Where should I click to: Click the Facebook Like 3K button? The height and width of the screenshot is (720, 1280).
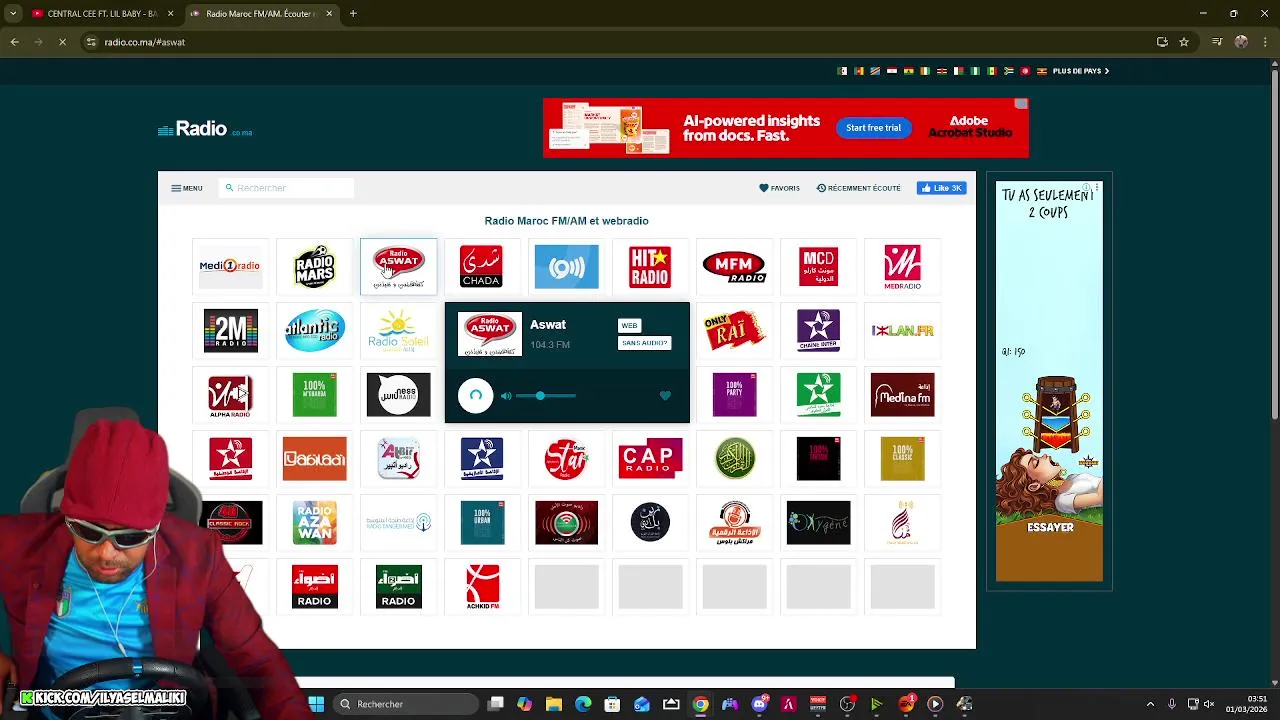[941, 188]
